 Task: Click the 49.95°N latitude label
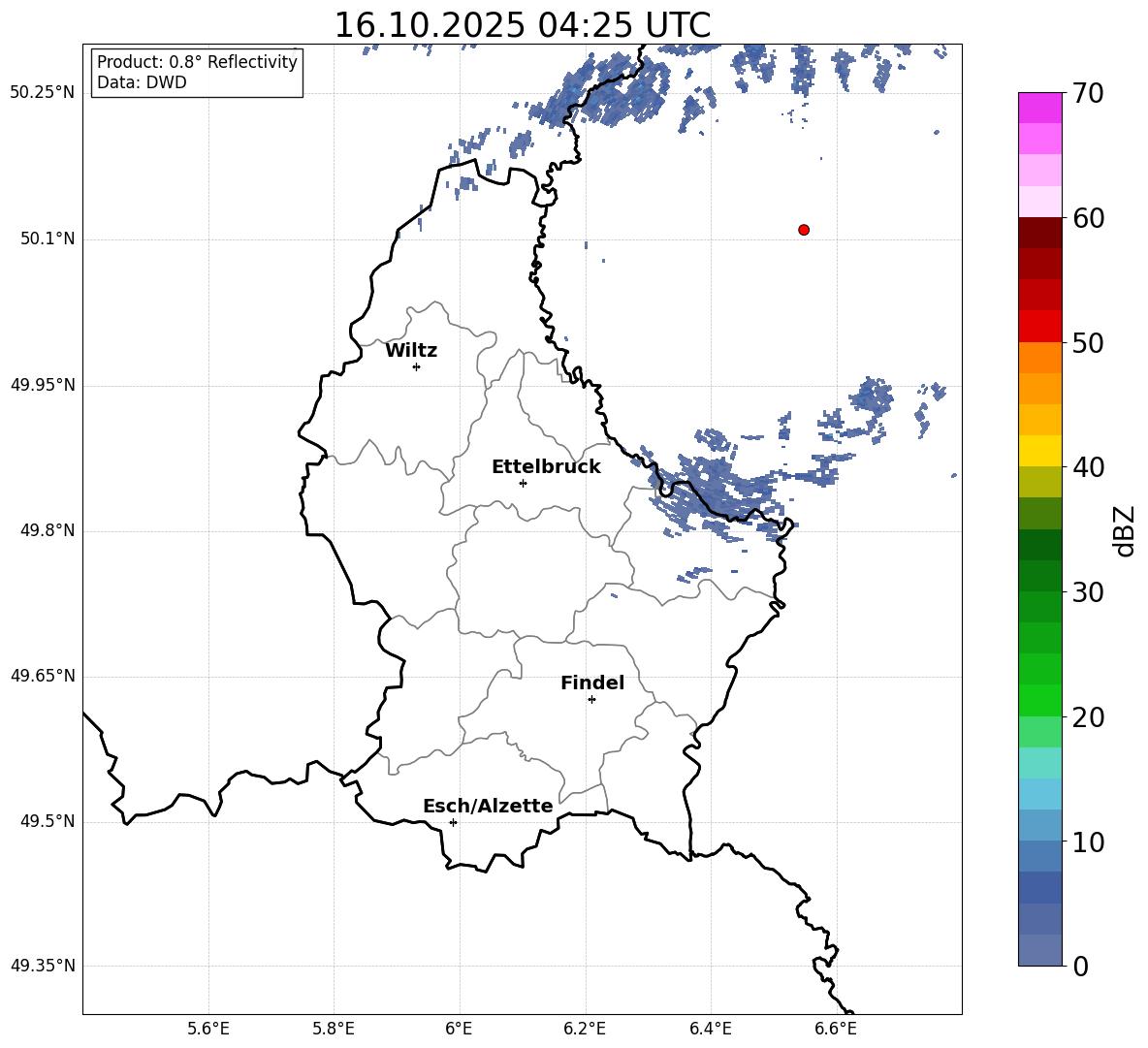[x=43, y=385]
